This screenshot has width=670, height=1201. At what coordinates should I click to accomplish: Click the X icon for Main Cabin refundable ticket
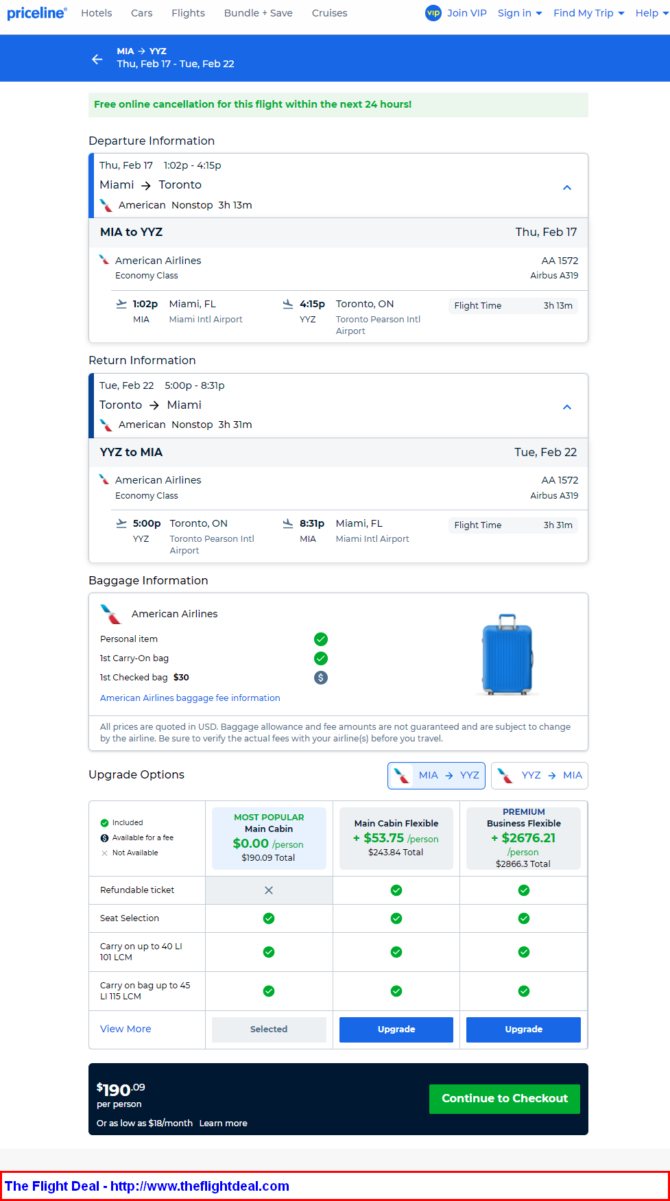pos(268,890)
